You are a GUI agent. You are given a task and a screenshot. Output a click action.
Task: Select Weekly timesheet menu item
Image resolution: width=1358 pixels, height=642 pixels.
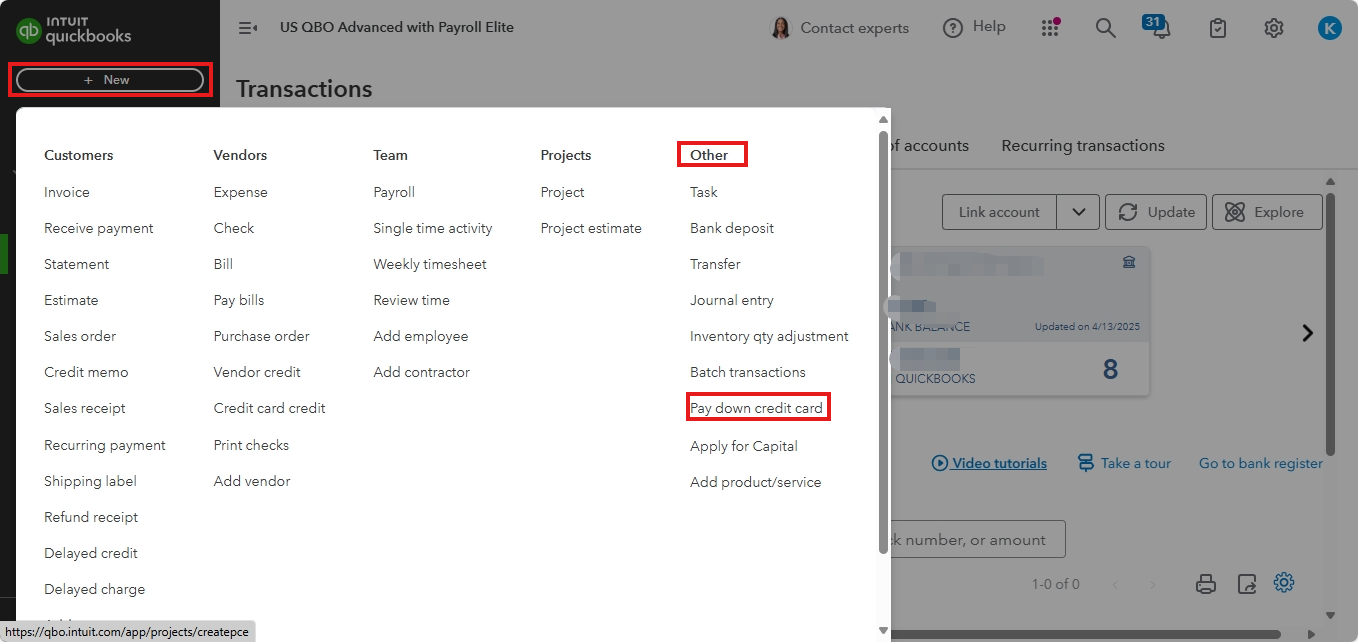[430, 264]
